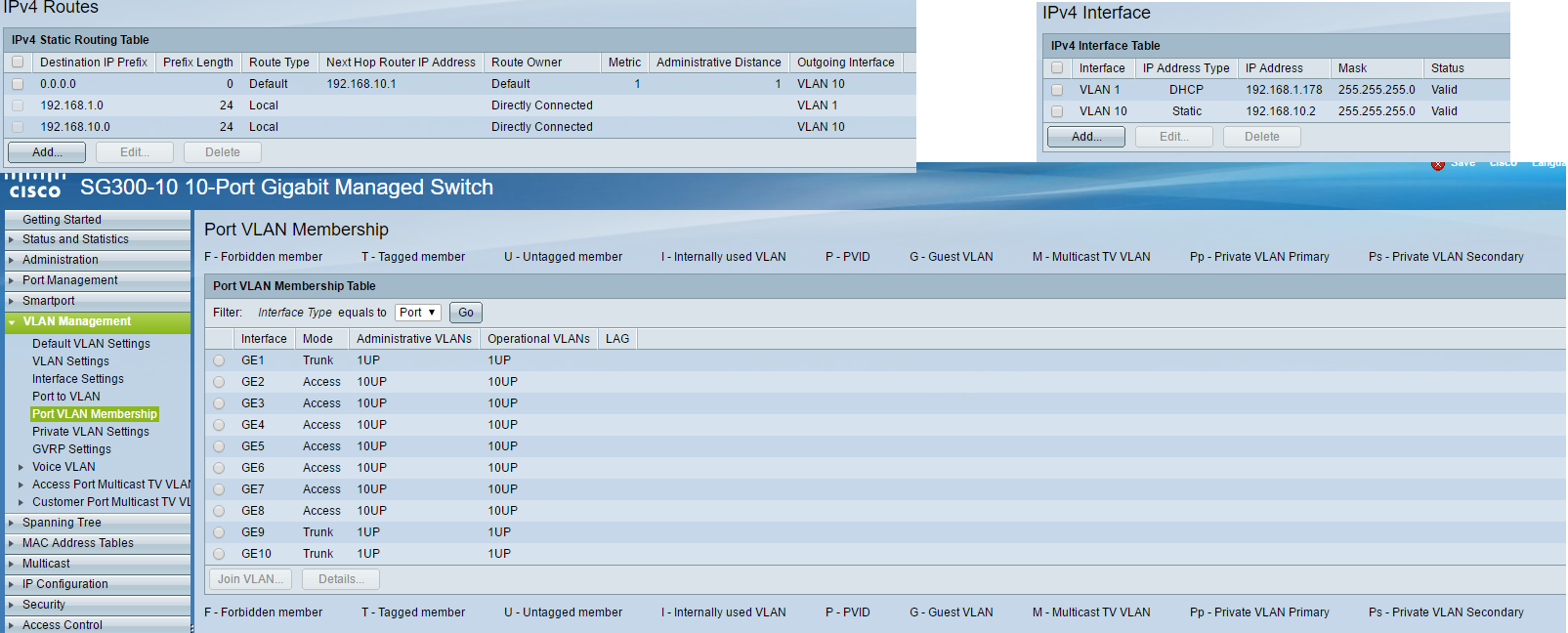Click the Go filter button
This screenshot has height=633, width=1568.
[x=466, y=313]
